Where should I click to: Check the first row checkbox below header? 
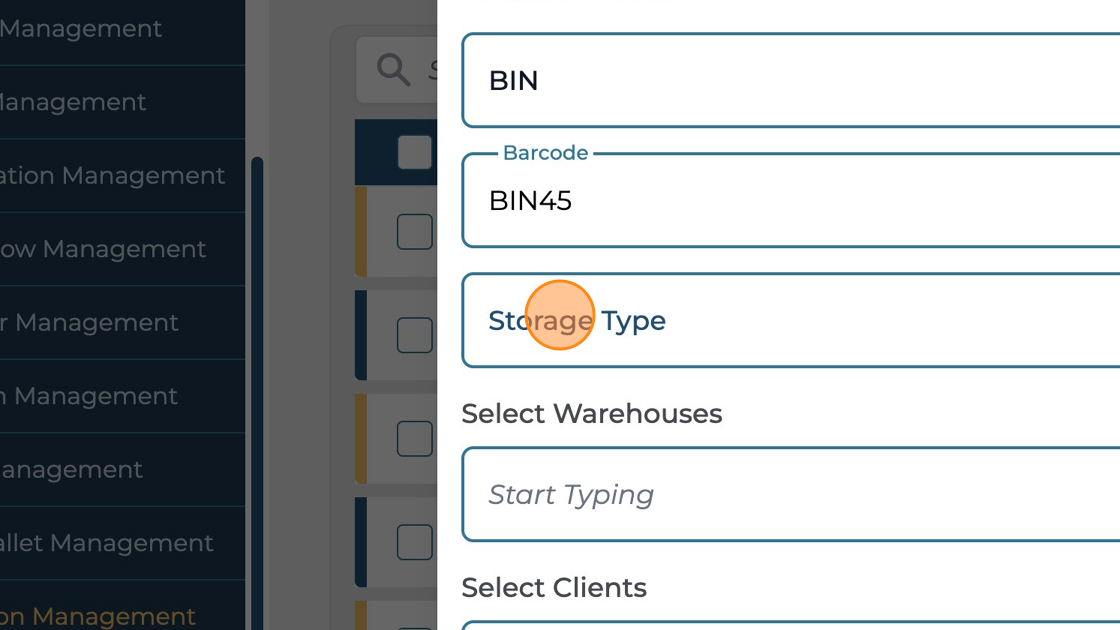[414, 232]
